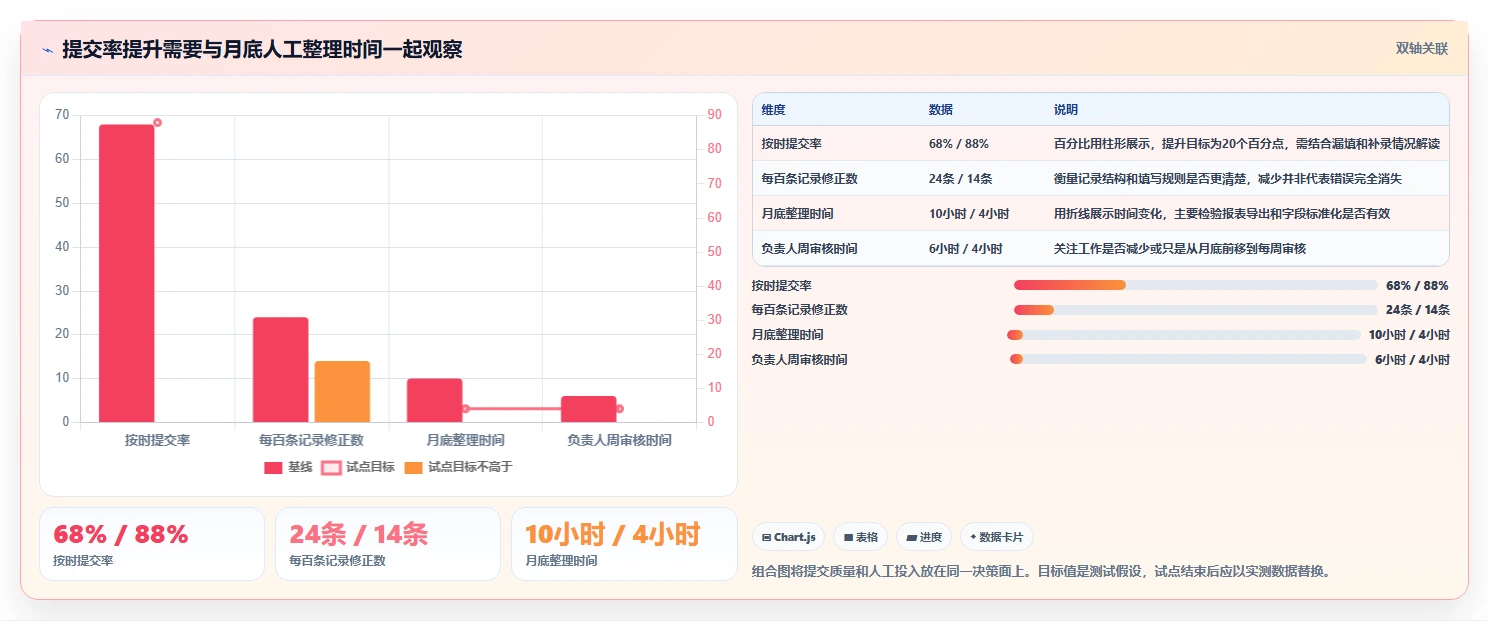Click the 70 tick on left axis

(63, 115)
